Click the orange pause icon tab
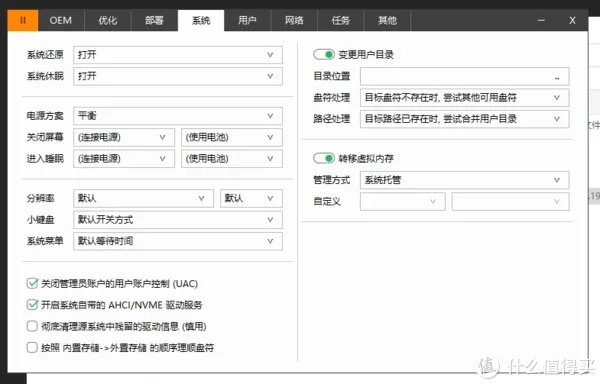 tap(23, 20)
